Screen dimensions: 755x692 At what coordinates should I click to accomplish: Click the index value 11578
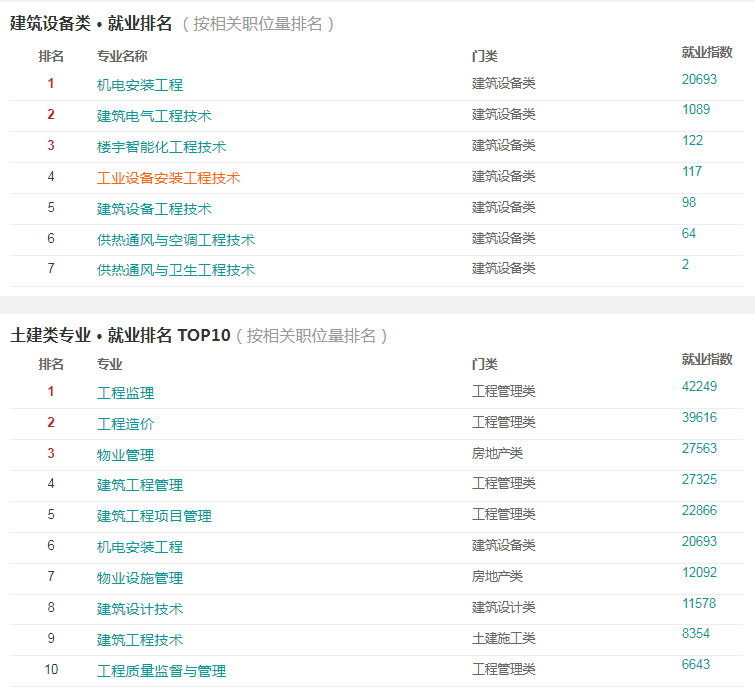tap(699, 603)
